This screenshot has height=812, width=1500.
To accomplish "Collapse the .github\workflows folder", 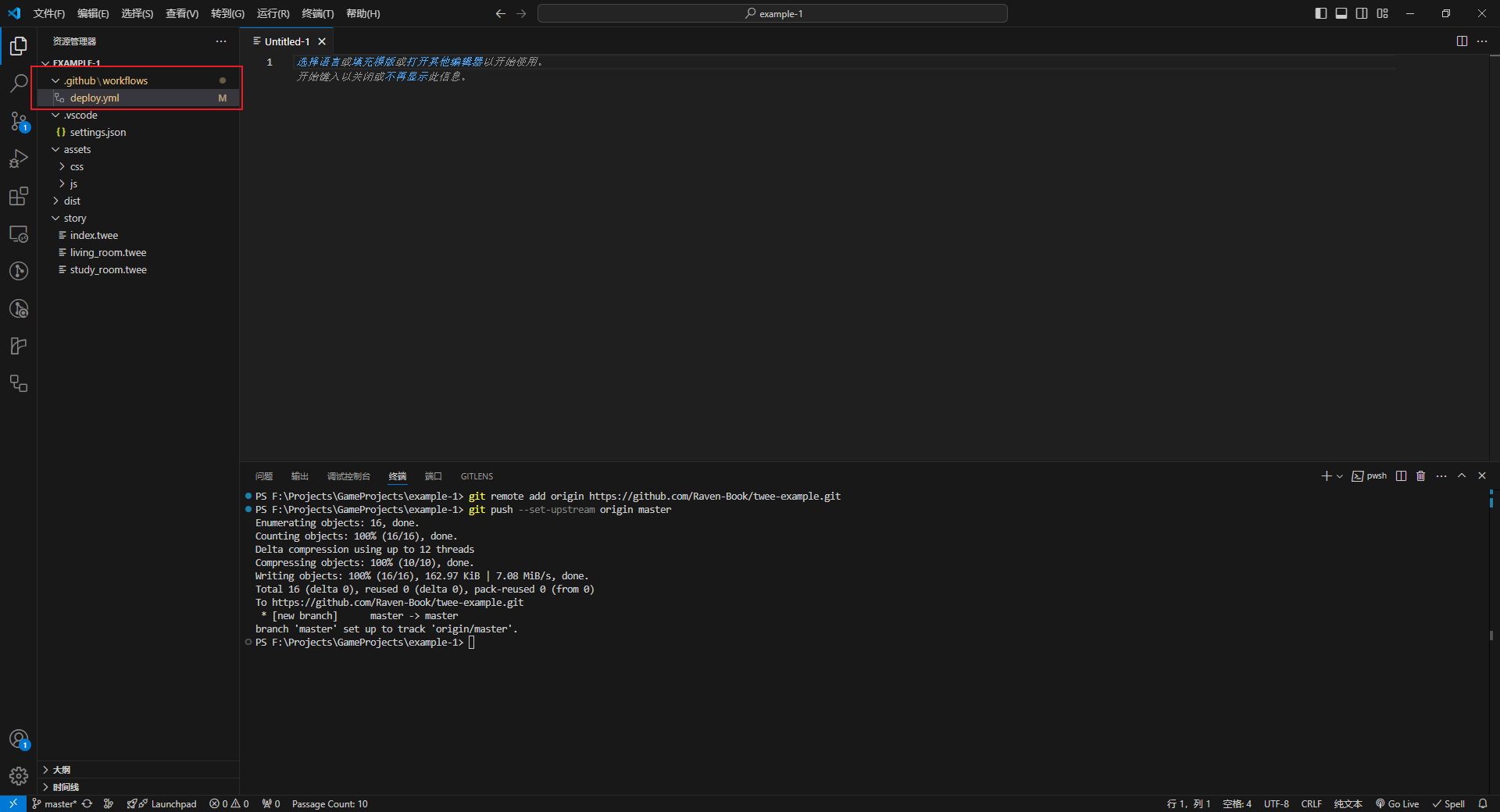I will pyautogui.click(x=138, y=80).
